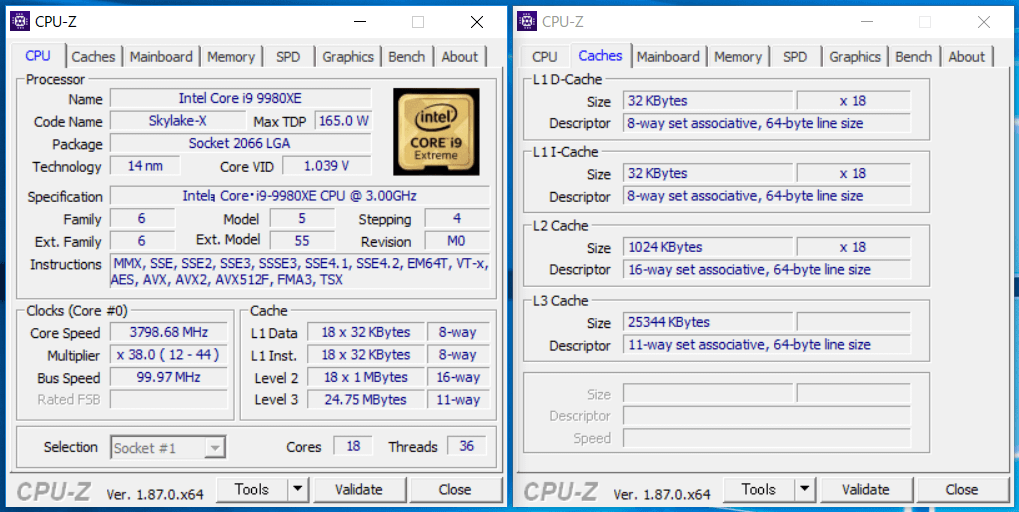Click the L2 Cache size '1024 KBytes'

(x=708, y=247)
